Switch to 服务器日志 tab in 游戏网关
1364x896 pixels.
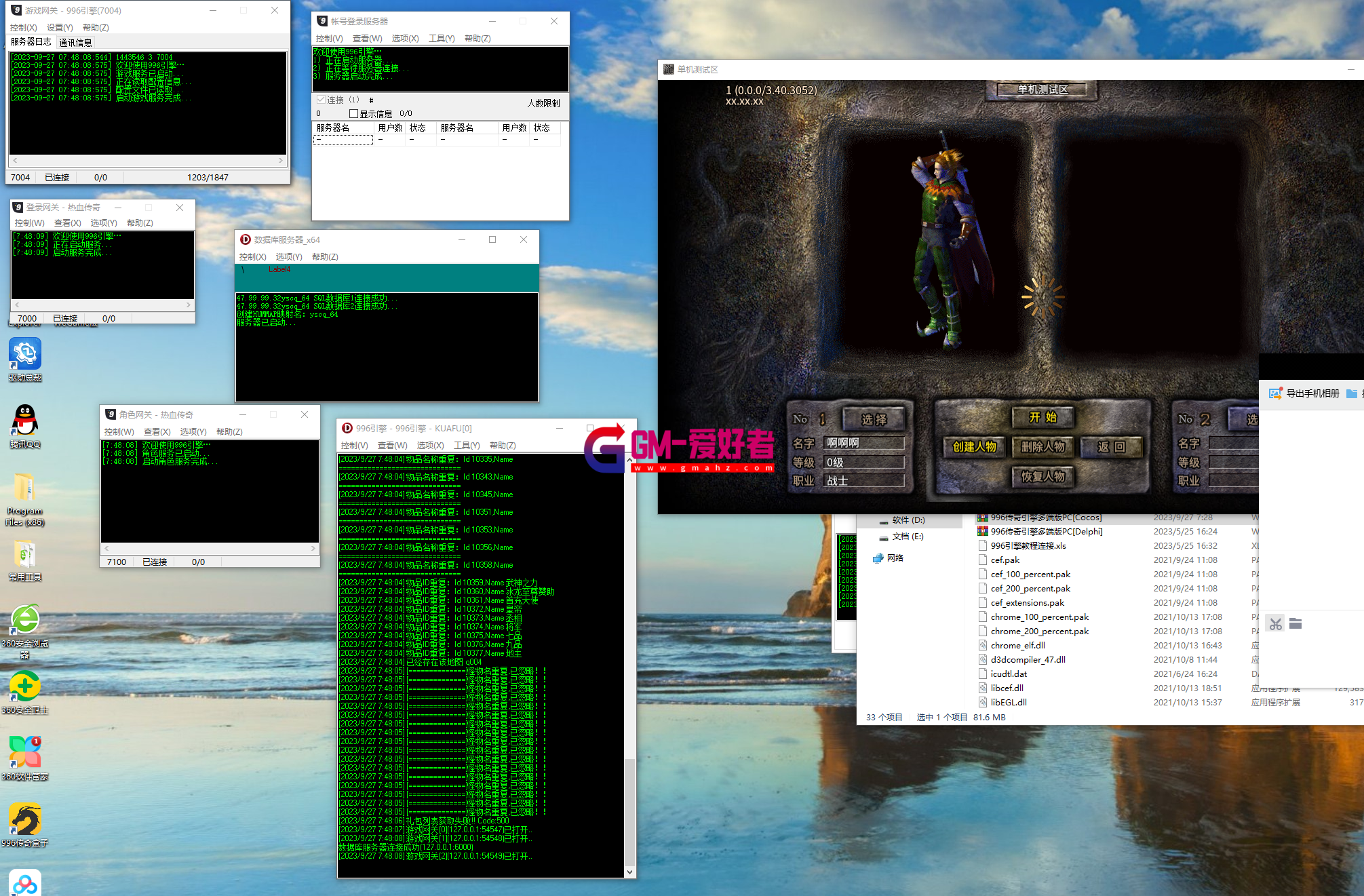click(31, 42)
